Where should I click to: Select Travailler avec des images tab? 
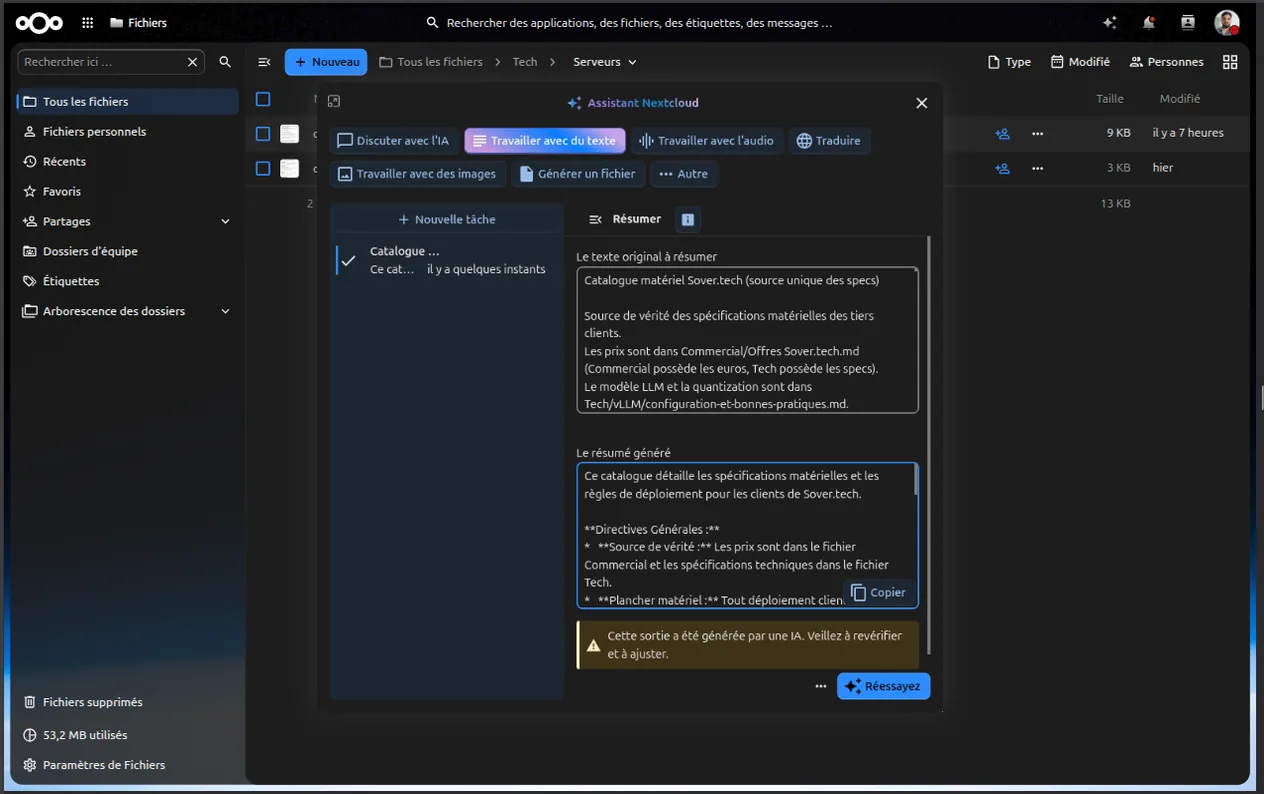click(x=417, y=174)
